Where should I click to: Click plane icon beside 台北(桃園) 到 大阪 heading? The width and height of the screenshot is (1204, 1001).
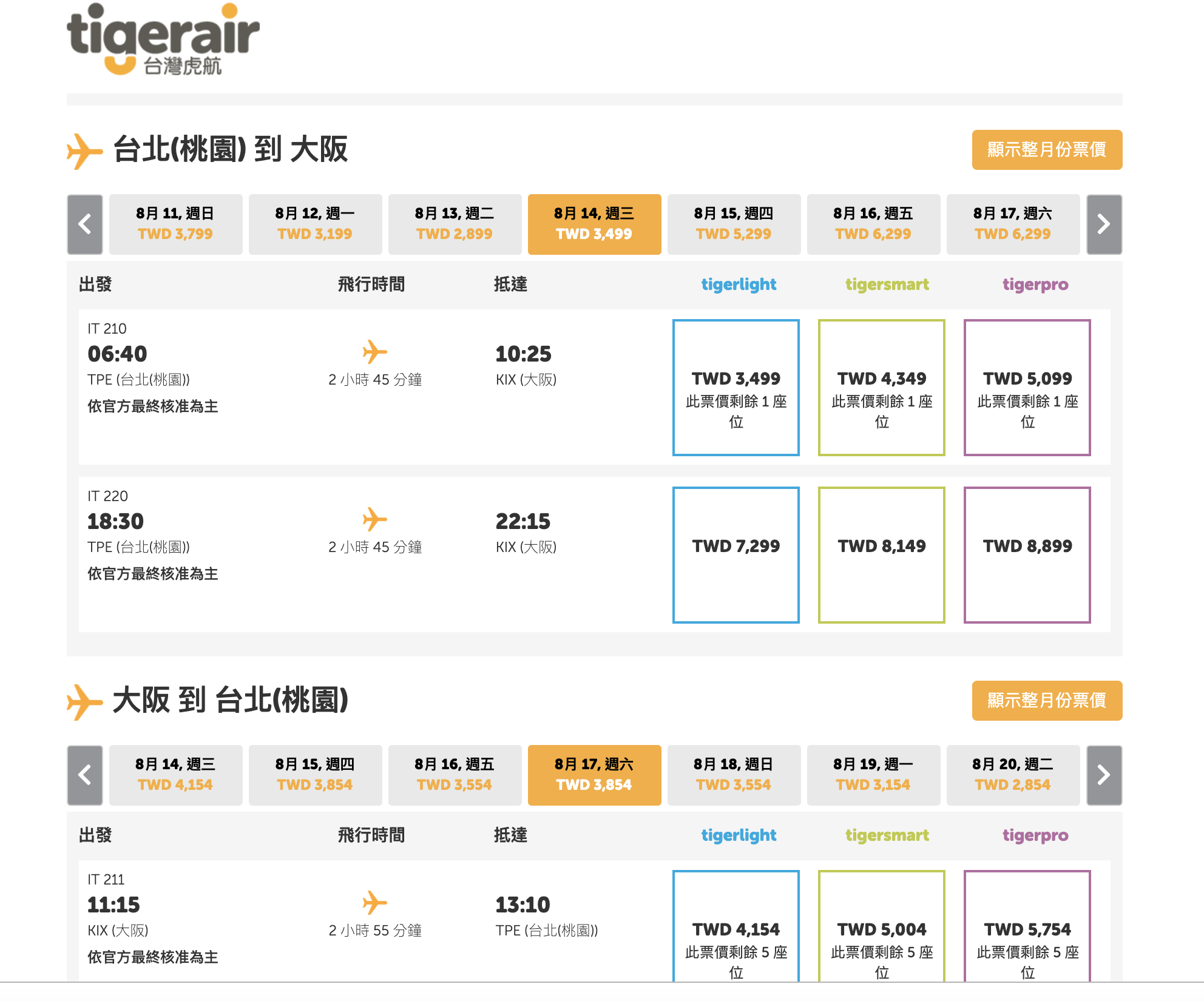(x=84, y=151)
